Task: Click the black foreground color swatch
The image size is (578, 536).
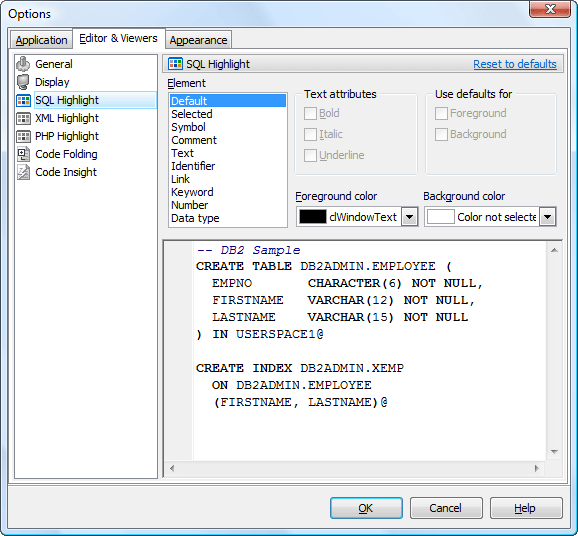Action: [x=313, y=217]
